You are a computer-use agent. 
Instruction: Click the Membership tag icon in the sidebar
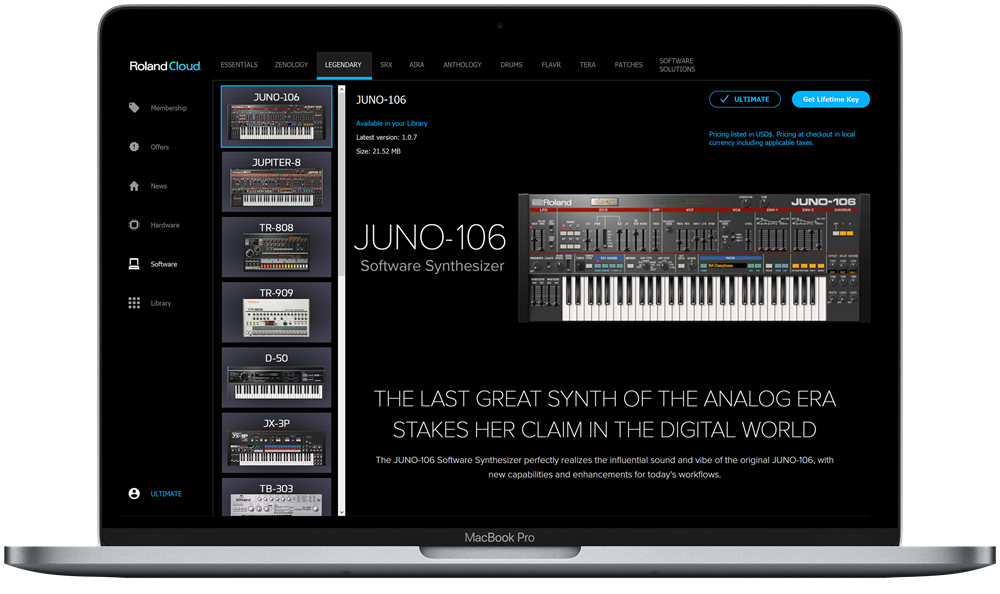(134, 108)
